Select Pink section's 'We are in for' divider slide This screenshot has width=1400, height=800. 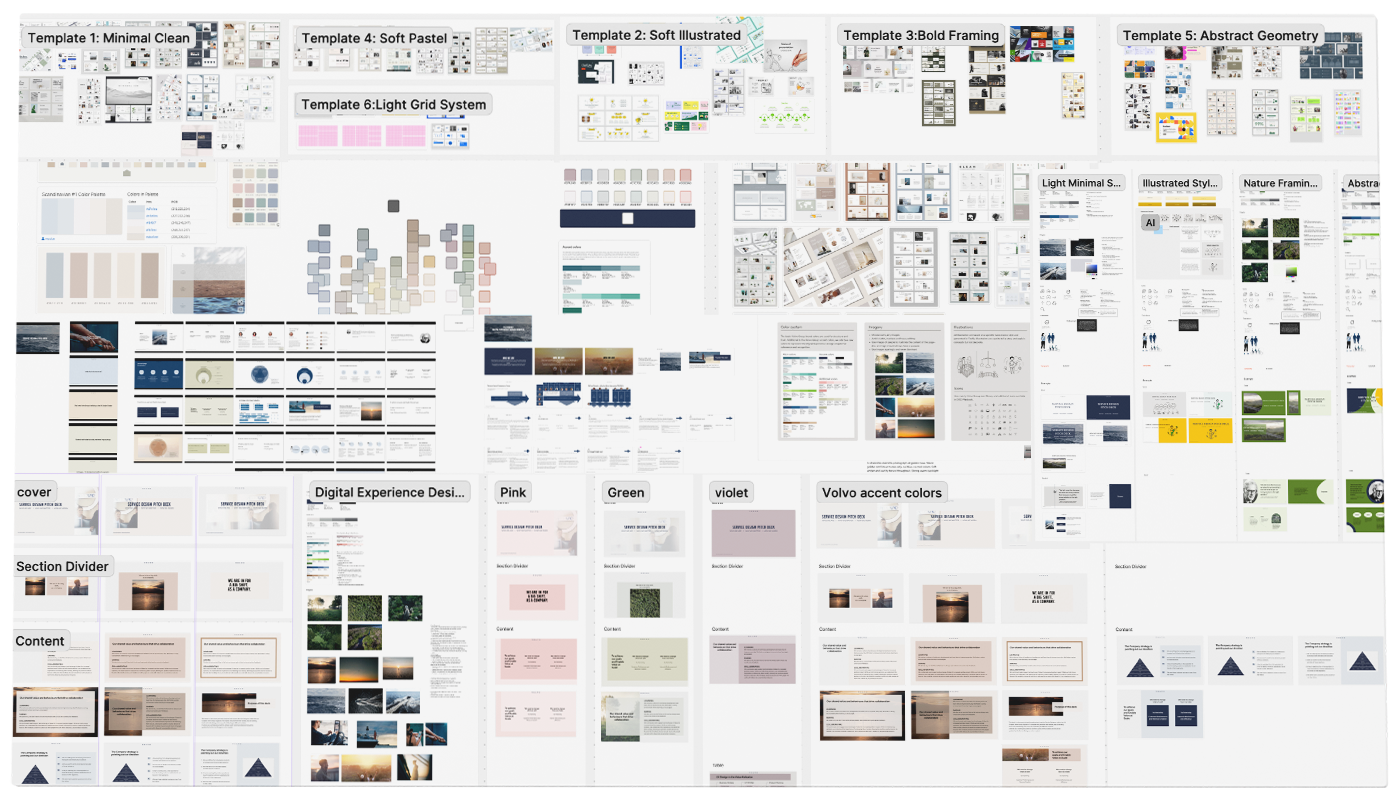[x=537, y=597]
